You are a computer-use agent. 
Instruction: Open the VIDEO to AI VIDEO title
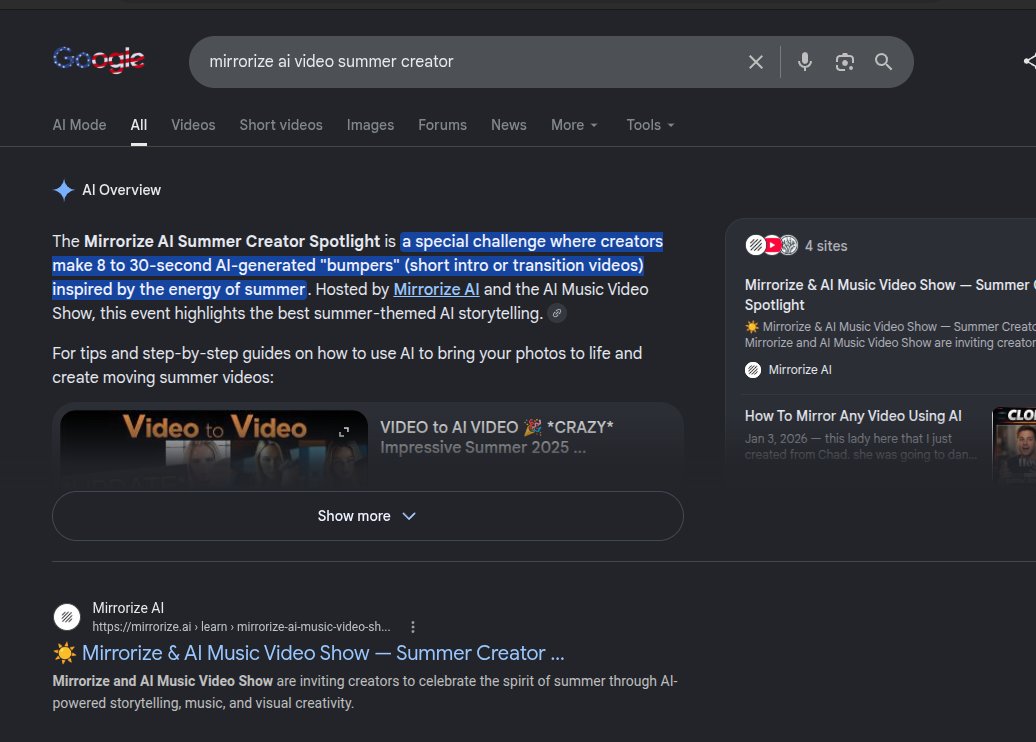click(497, 437)
